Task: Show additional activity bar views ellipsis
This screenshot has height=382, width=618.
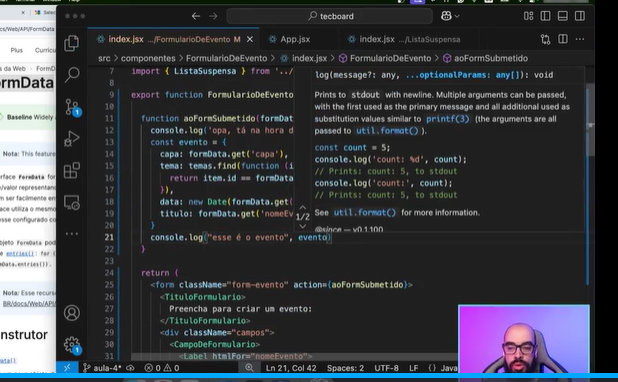Action: click(x=72, y=234)
